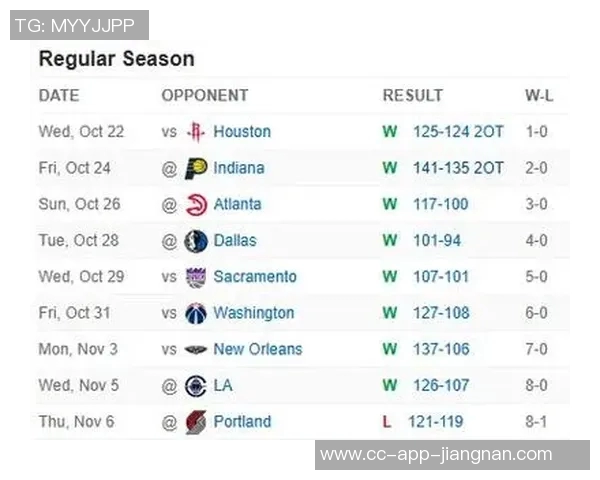This screenshot has width=600, height=480.
Task: Click the DATE column header
Action: click(x=59, y=96)
